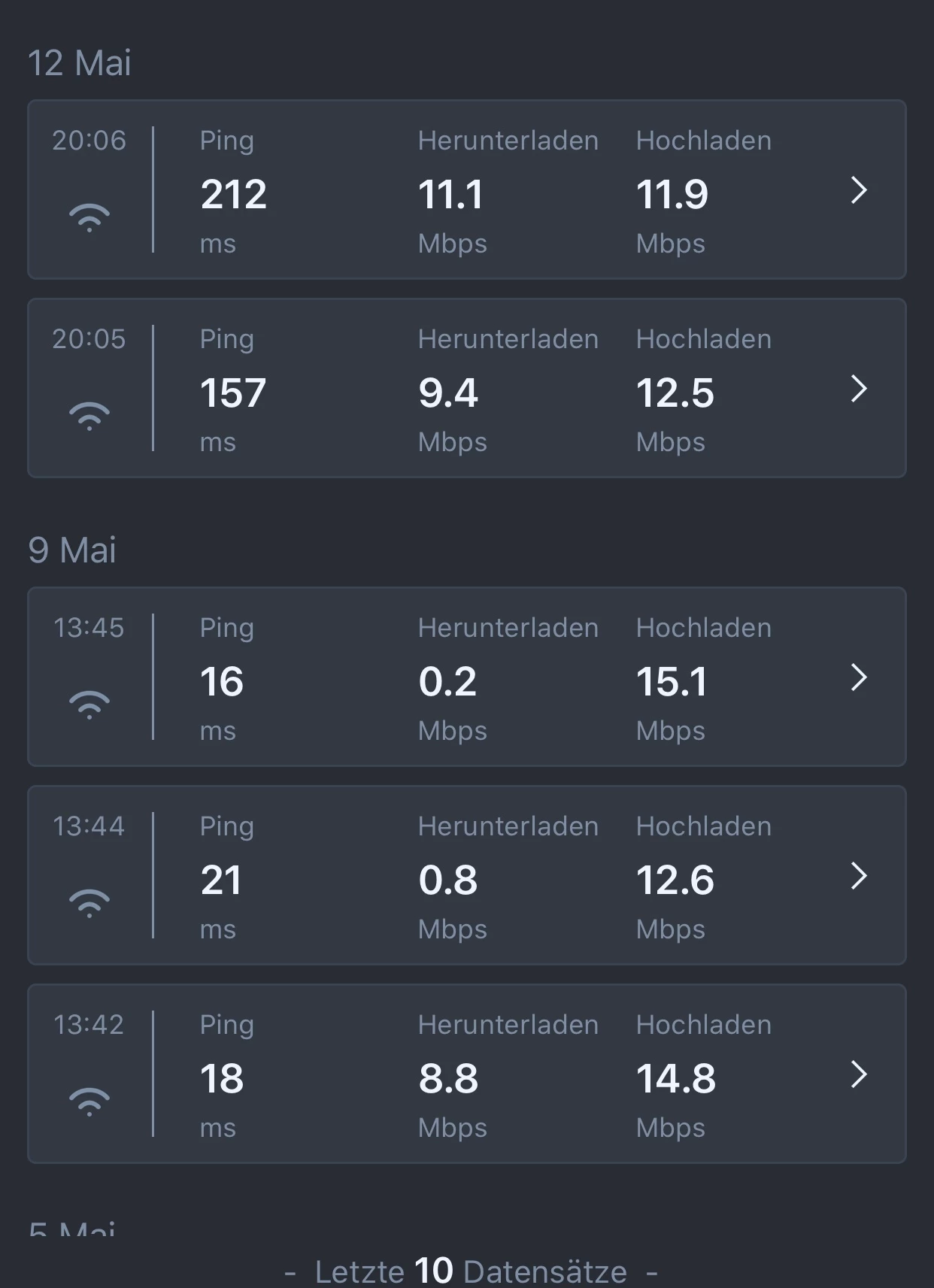Tap the 0.8 Mbps download result
Viewport: 934px width, 1288px height.
coord(448,880)
